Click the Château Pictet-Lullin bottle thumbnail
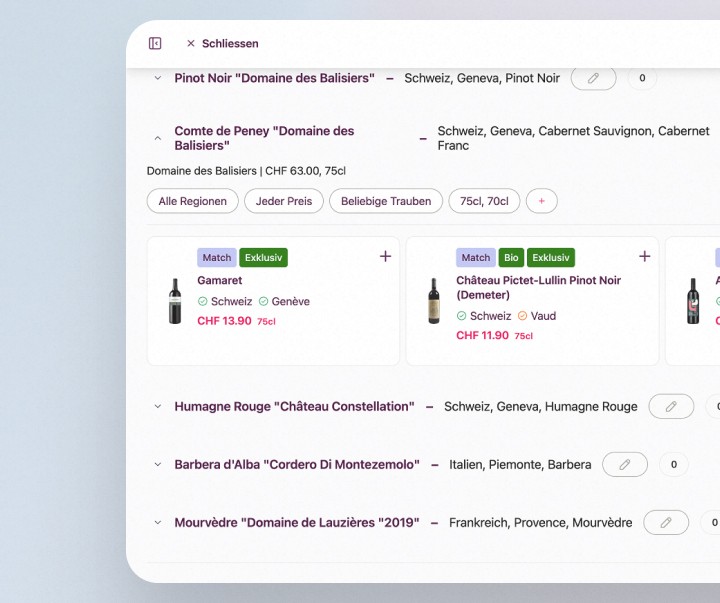This screenshot has height=603, width=720. coord(434,301)
